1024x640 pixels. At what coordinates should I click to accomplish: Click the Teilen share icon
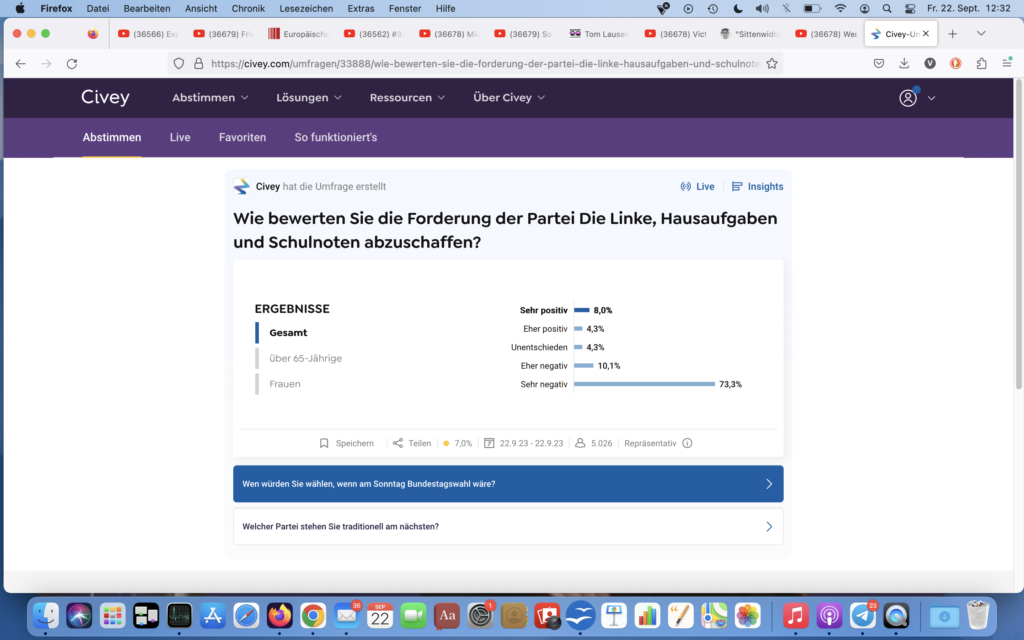[x=398, y=443]
